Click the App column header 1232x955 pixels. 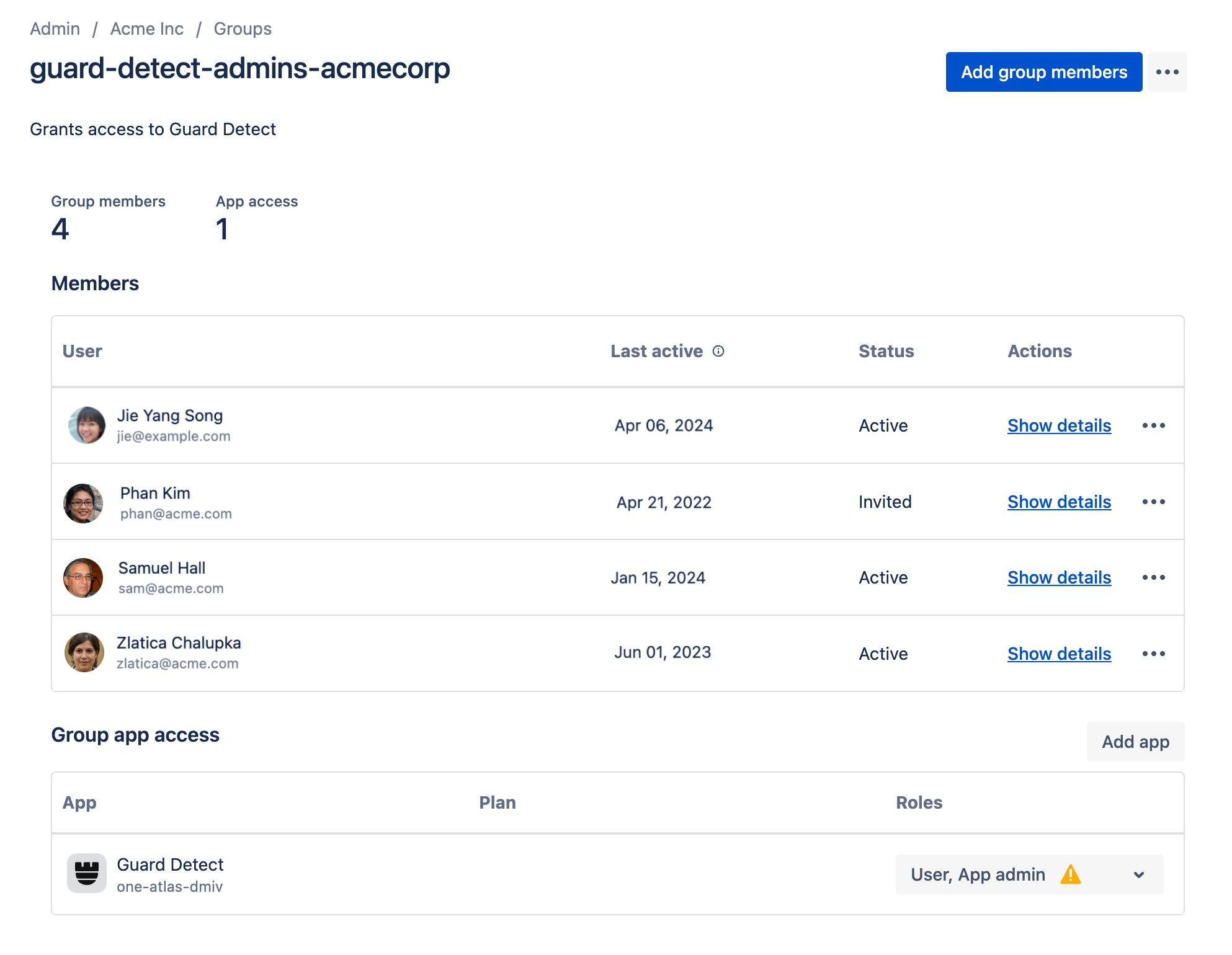coord(79,802)
